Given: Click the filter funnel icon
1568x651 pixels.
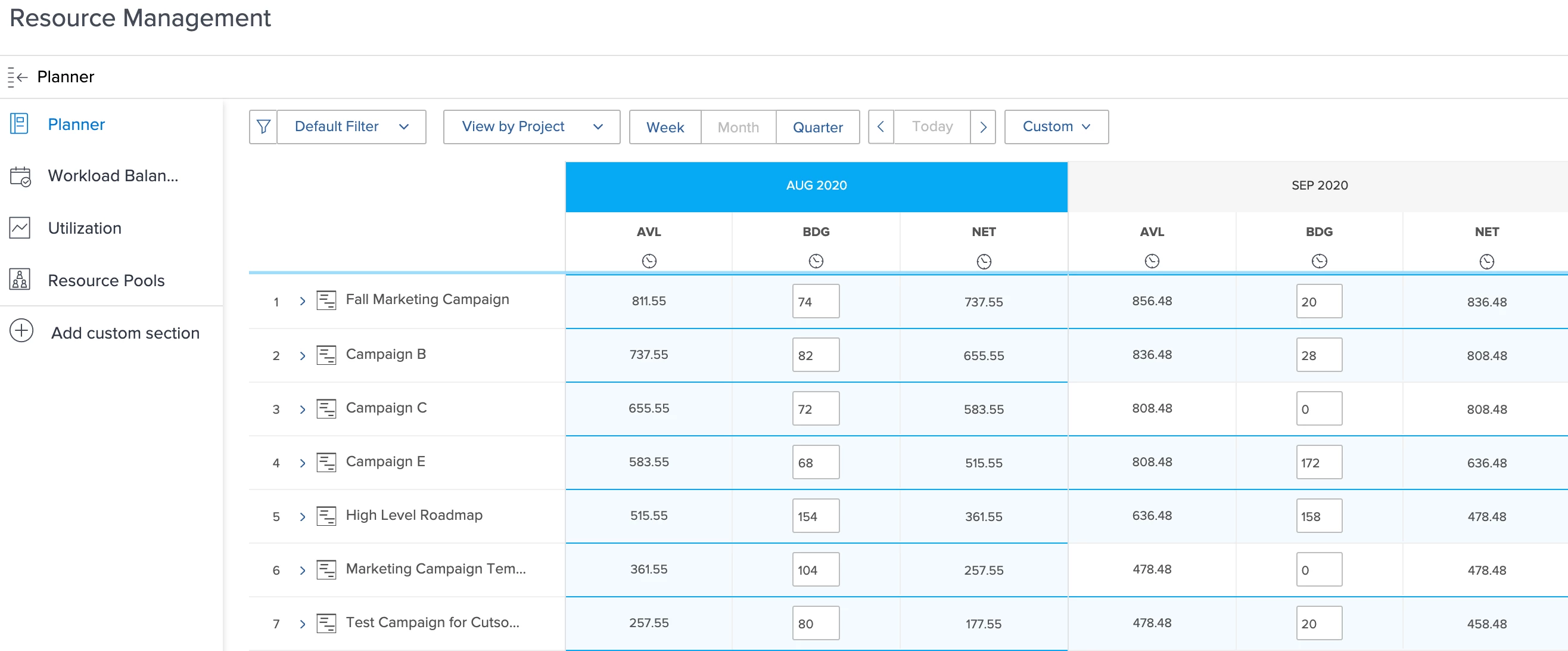Looking at the screenshot, I should click(263, 126).
